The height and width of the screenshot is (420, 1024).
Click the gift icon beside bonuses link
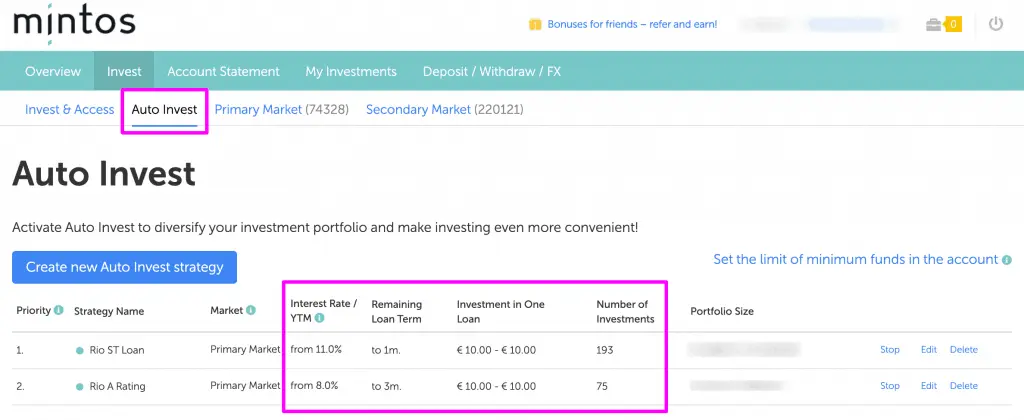(535, 25)
